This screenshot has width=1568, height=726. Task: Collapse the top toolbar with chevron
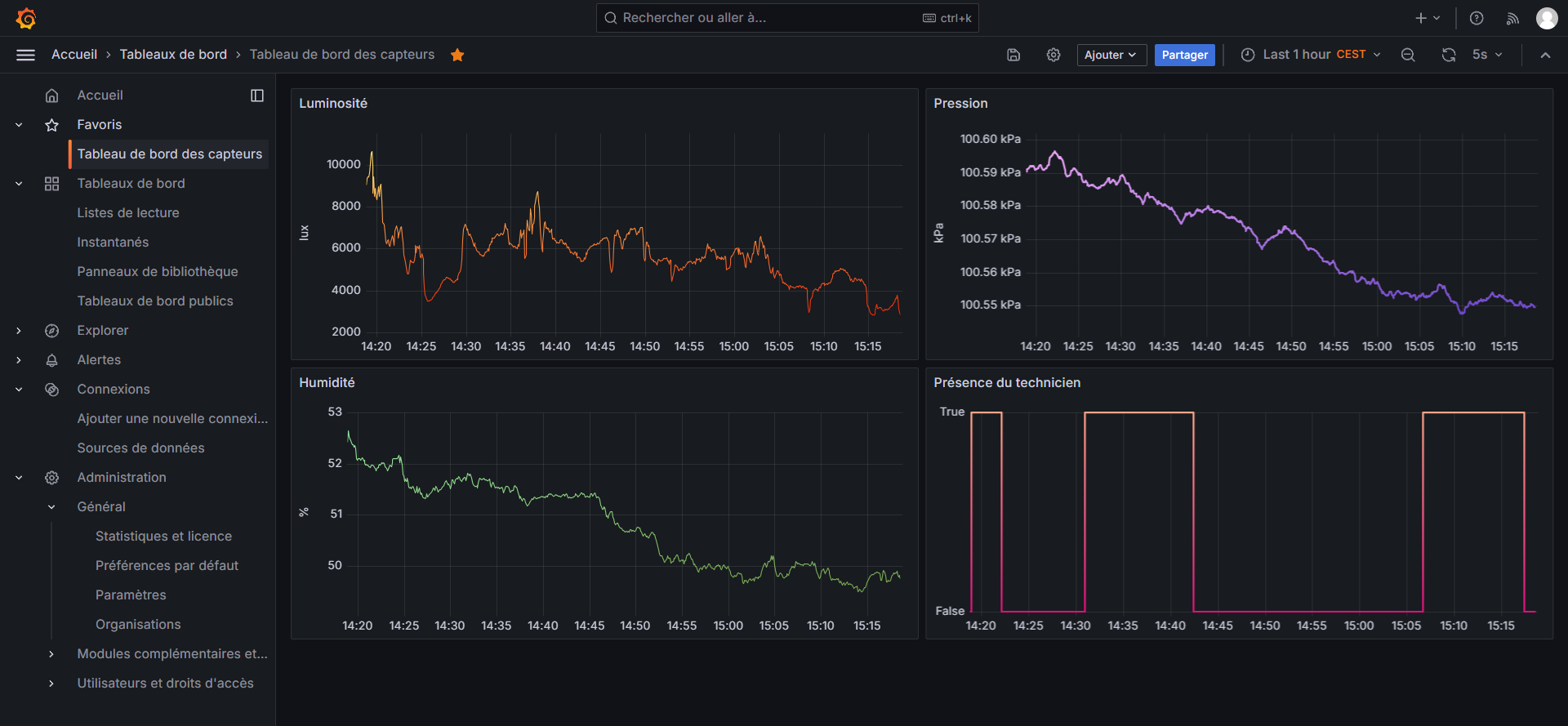click(1545, 55)
